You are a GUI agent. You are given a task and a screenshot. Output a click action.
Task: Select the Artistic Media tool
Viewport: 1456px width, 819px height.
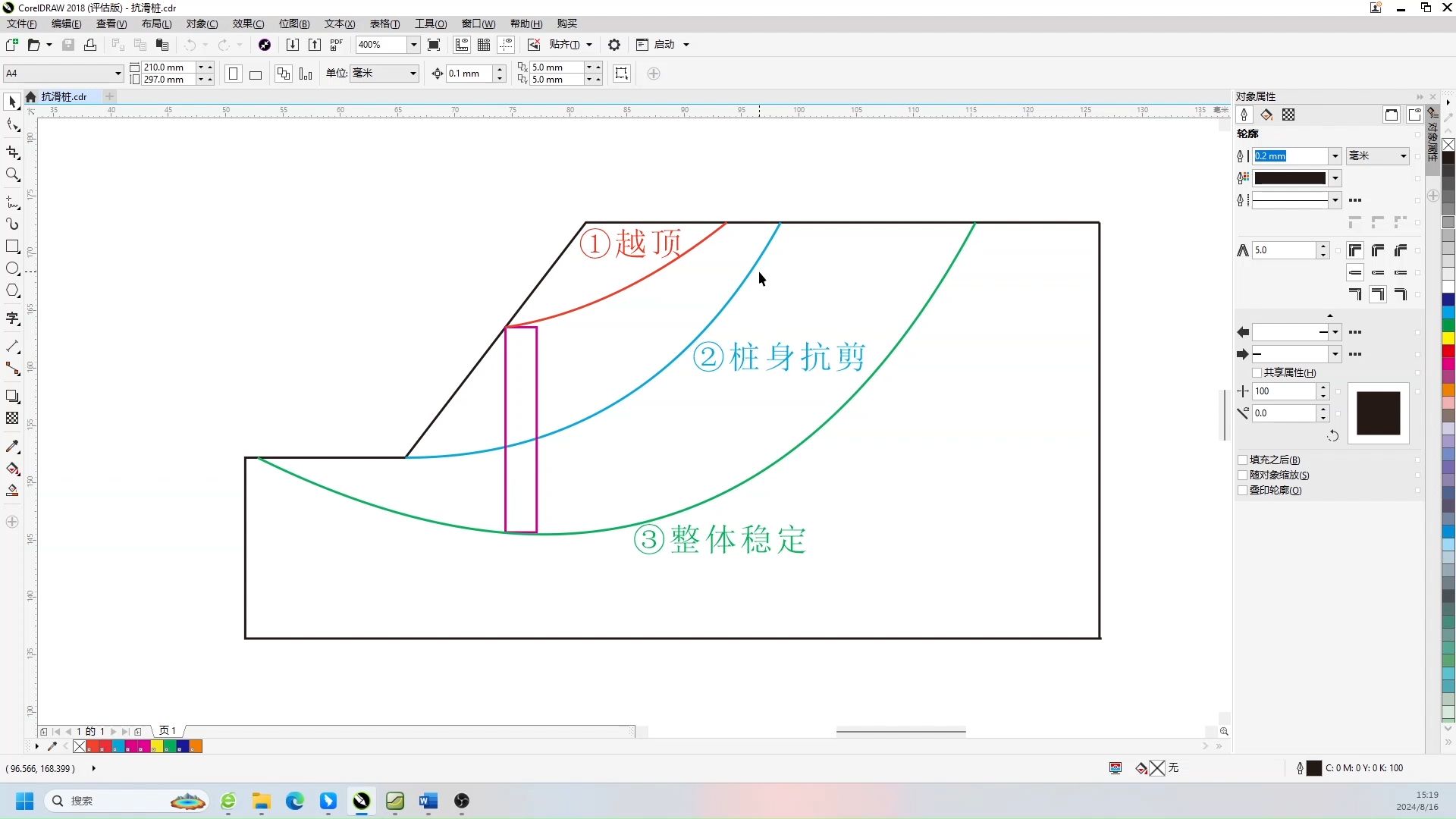click(x=12, y=224)
